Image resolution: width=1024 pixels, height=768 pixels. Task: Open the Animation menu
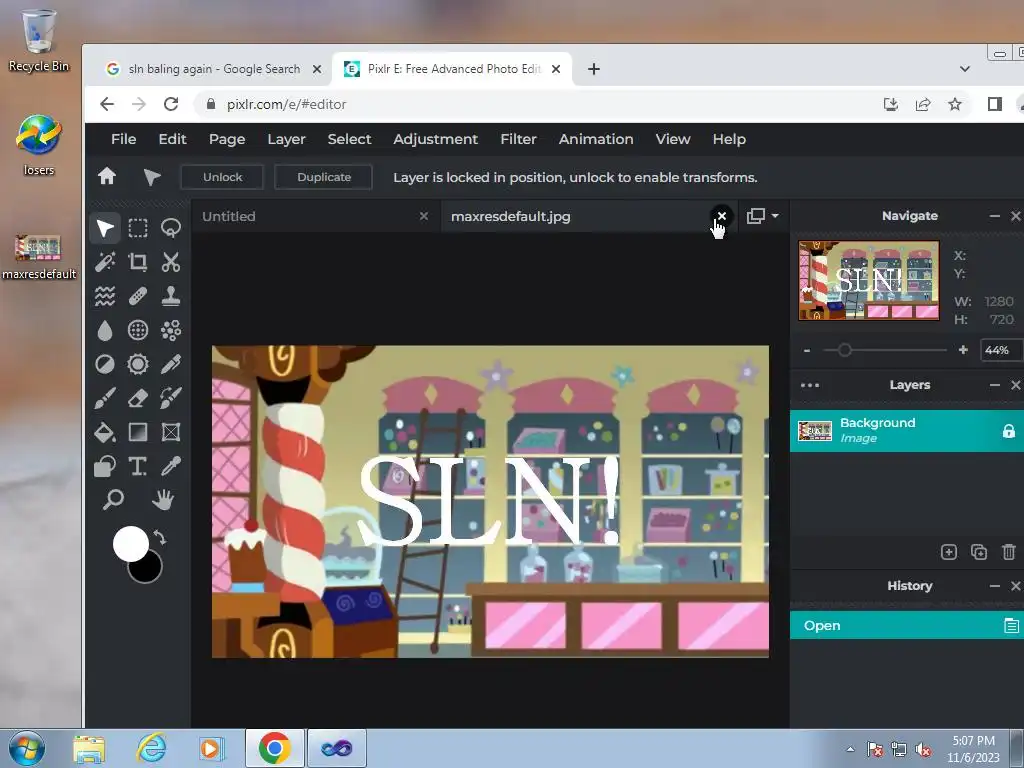(596, 139)
